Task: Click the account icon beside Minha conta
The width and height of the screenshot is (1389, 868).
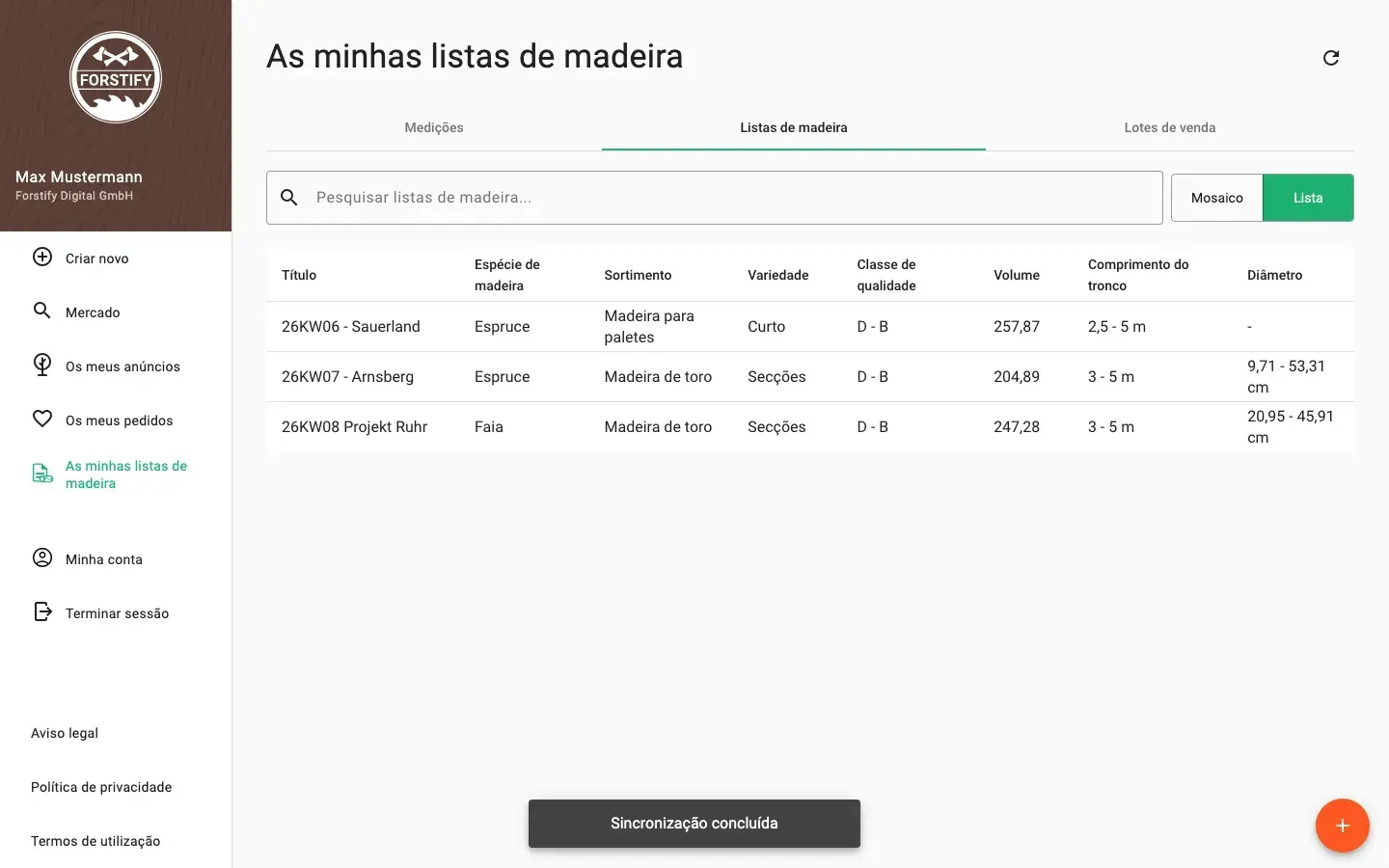Action: point(42,557)
